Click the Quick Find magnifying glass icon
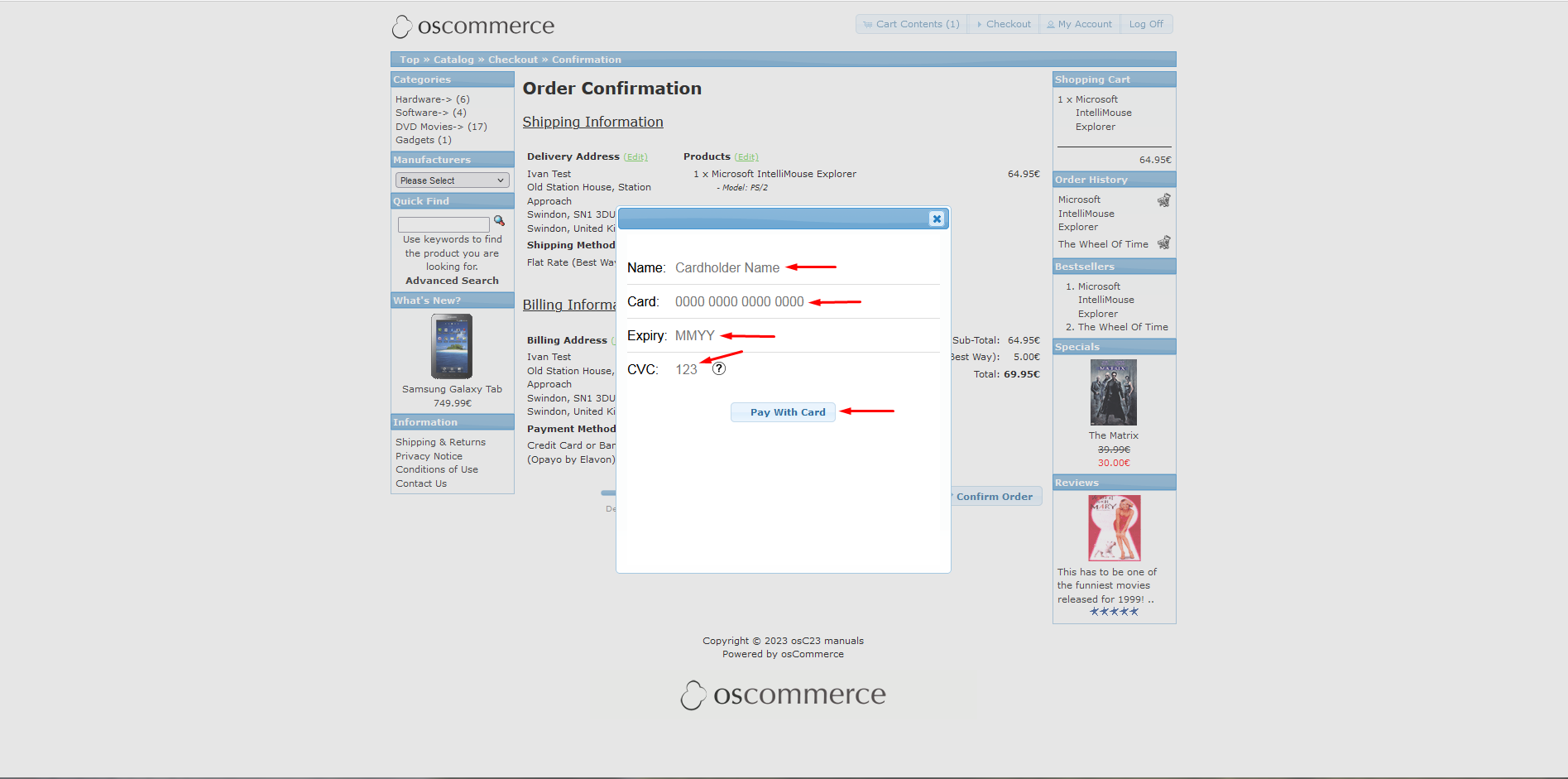Image resolution: width=1568 pixels, height=779 pixels. pos(499,221)
